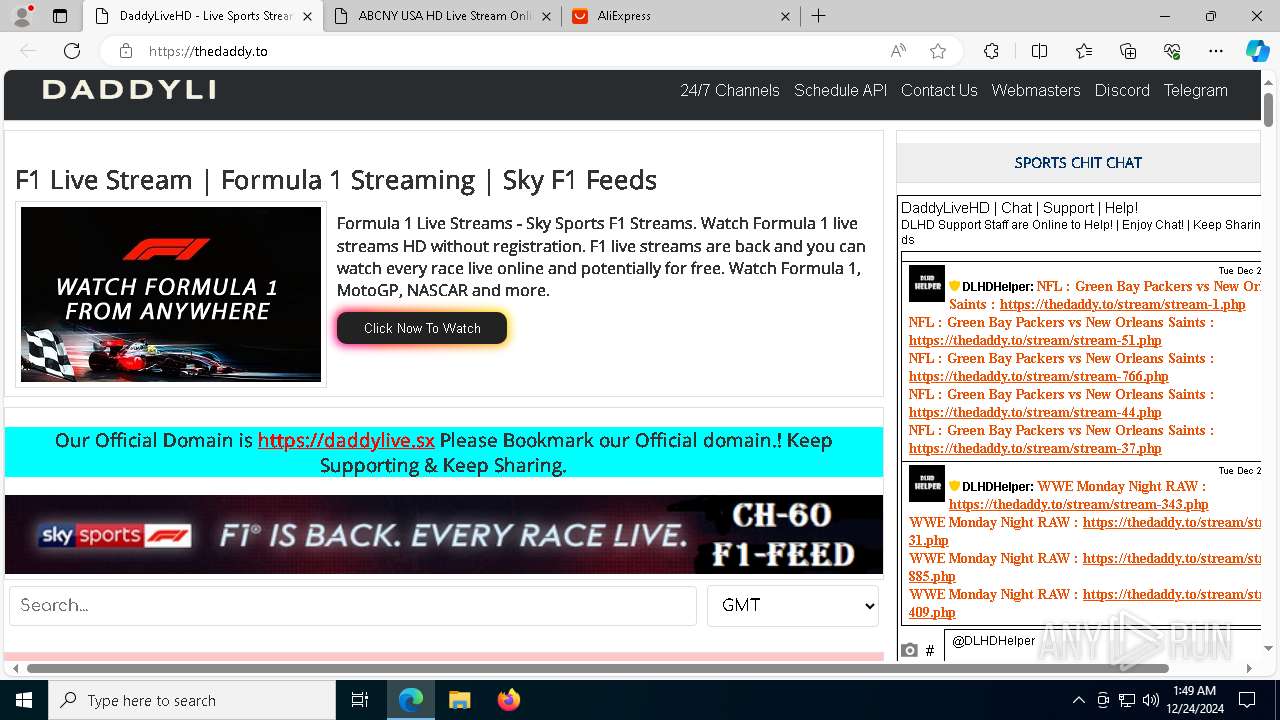The image size is (1280, 720).
Task: Click the Read aloud icon
Action: click(898, 51)
